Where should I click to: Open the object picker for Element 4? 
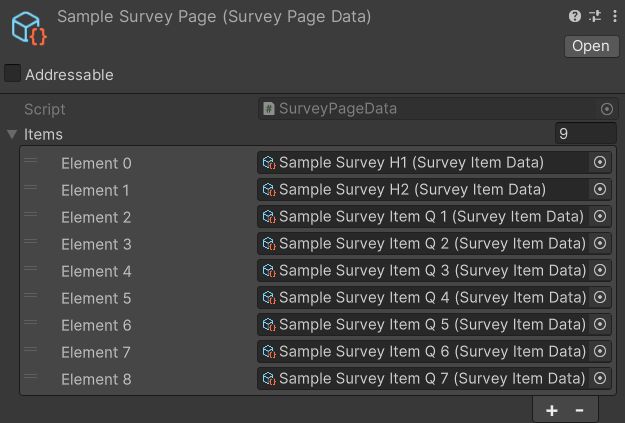600,271
